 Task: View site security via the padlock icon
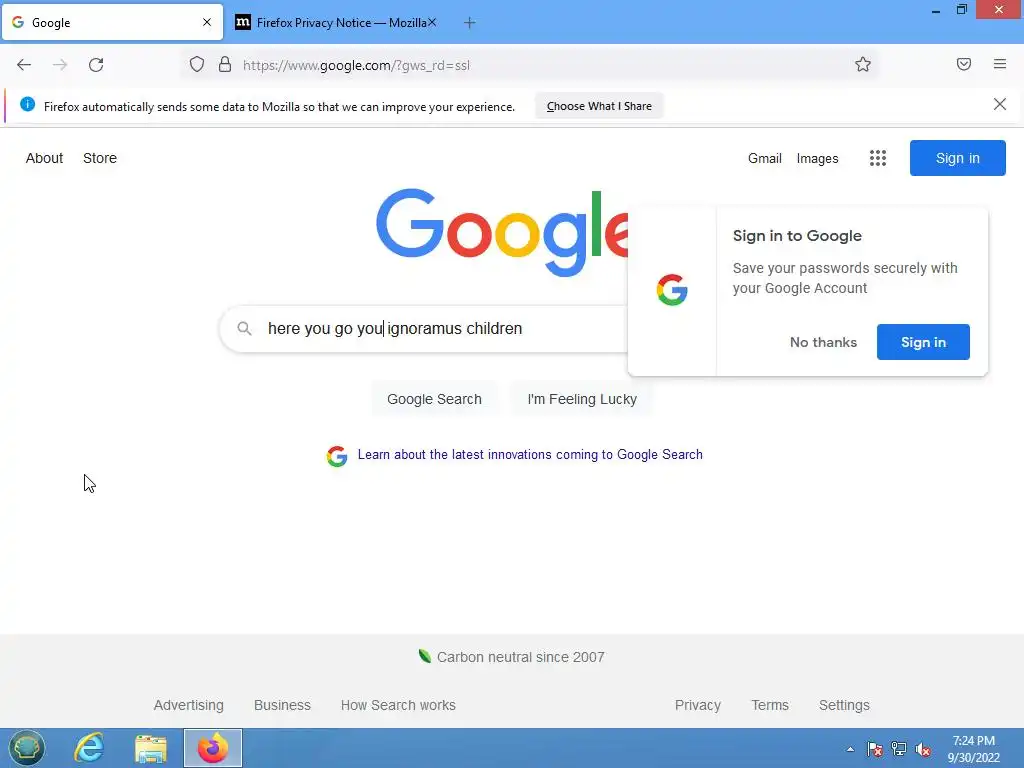pos(225,65)
